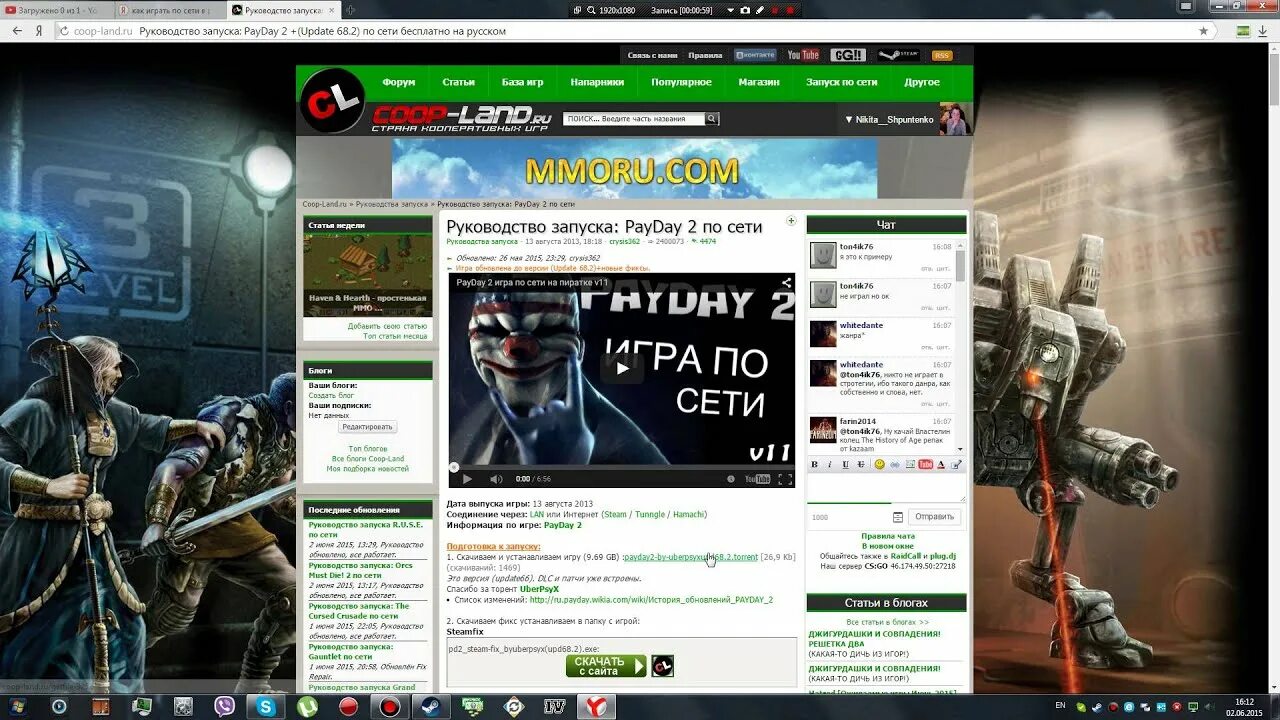The image size is (1280, 720).
Task: Choose text color in chat toolbar
Action: 942,464
